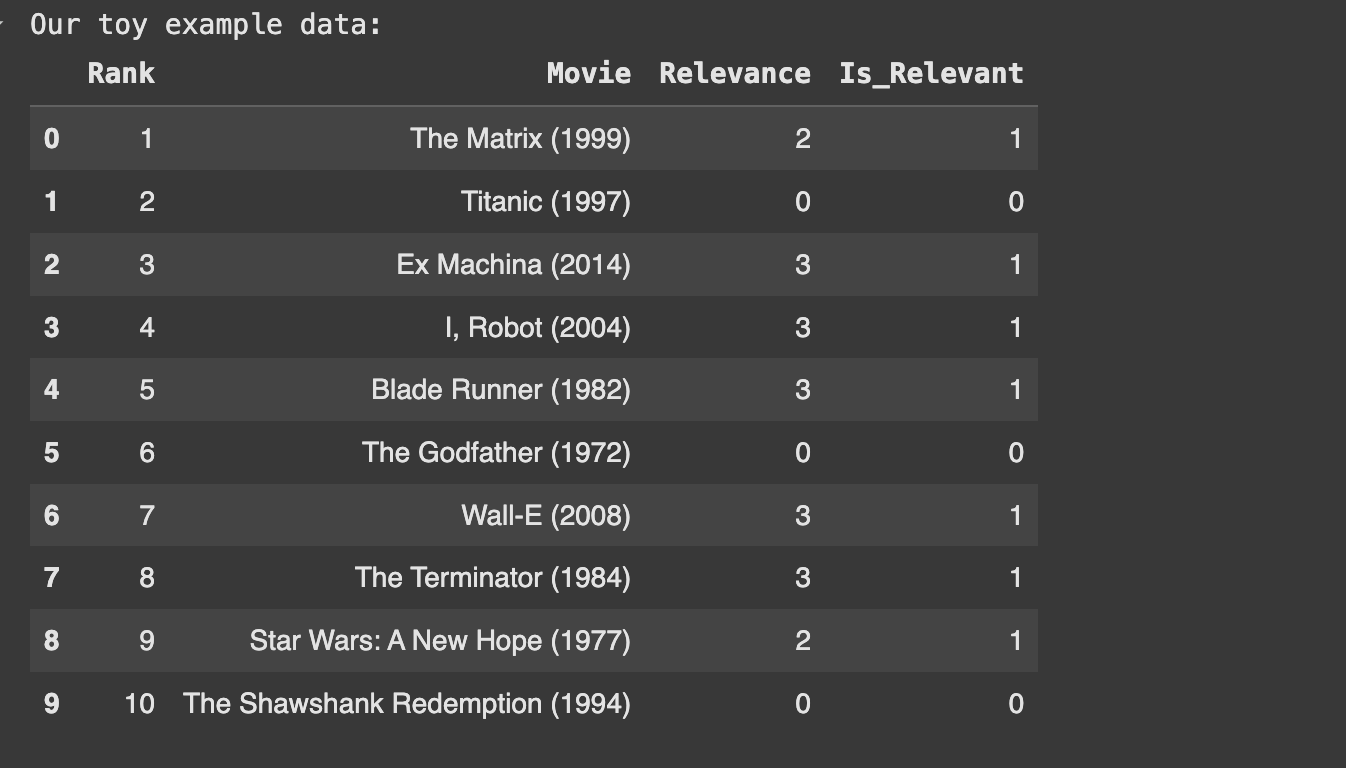The image size is (1346, 768).
Task: Click the Is_Relevant value for Wall-E
Action: click(1015, 515)
